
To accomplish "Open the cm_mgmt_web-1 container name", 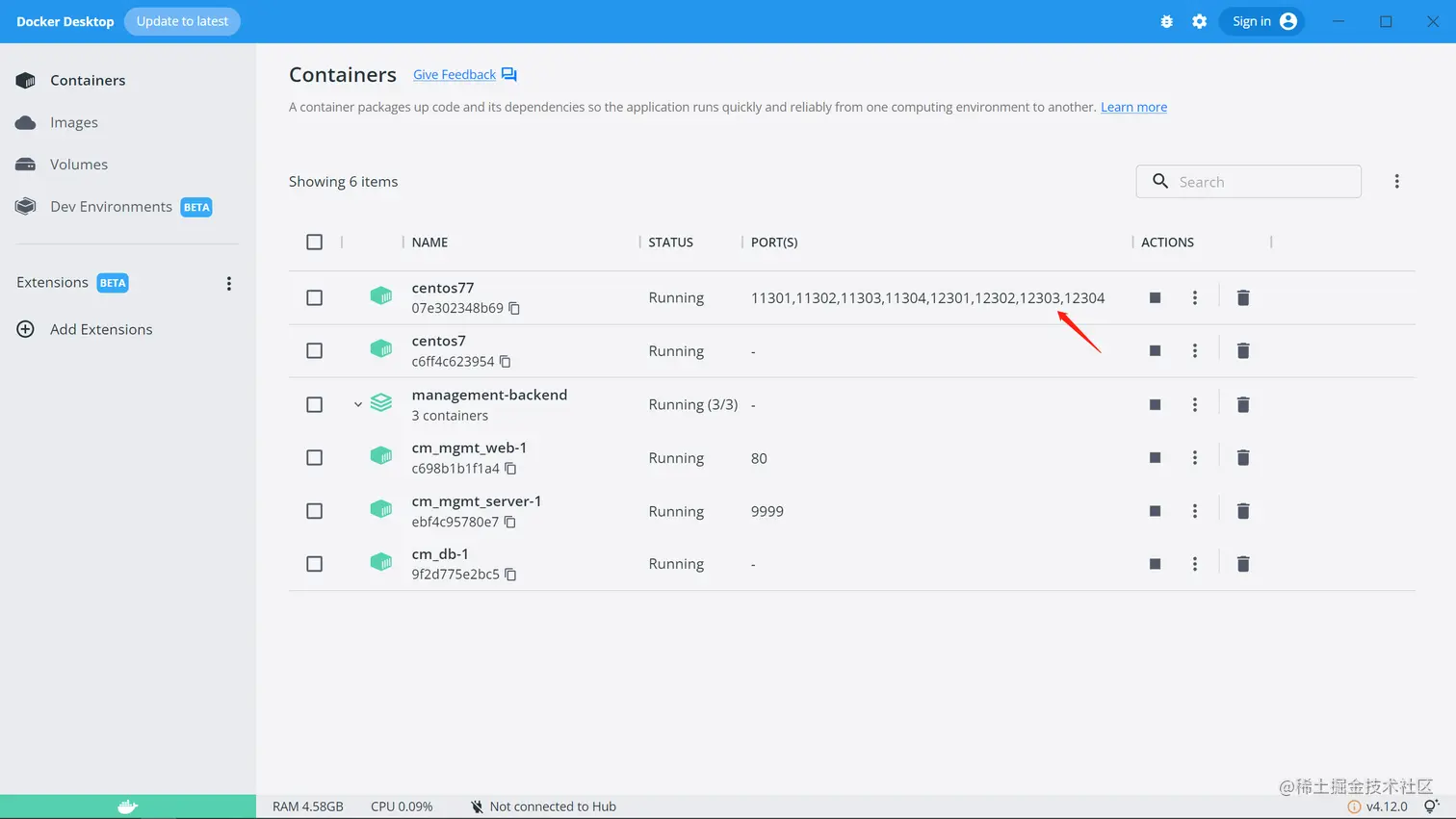I will (469, 448).
